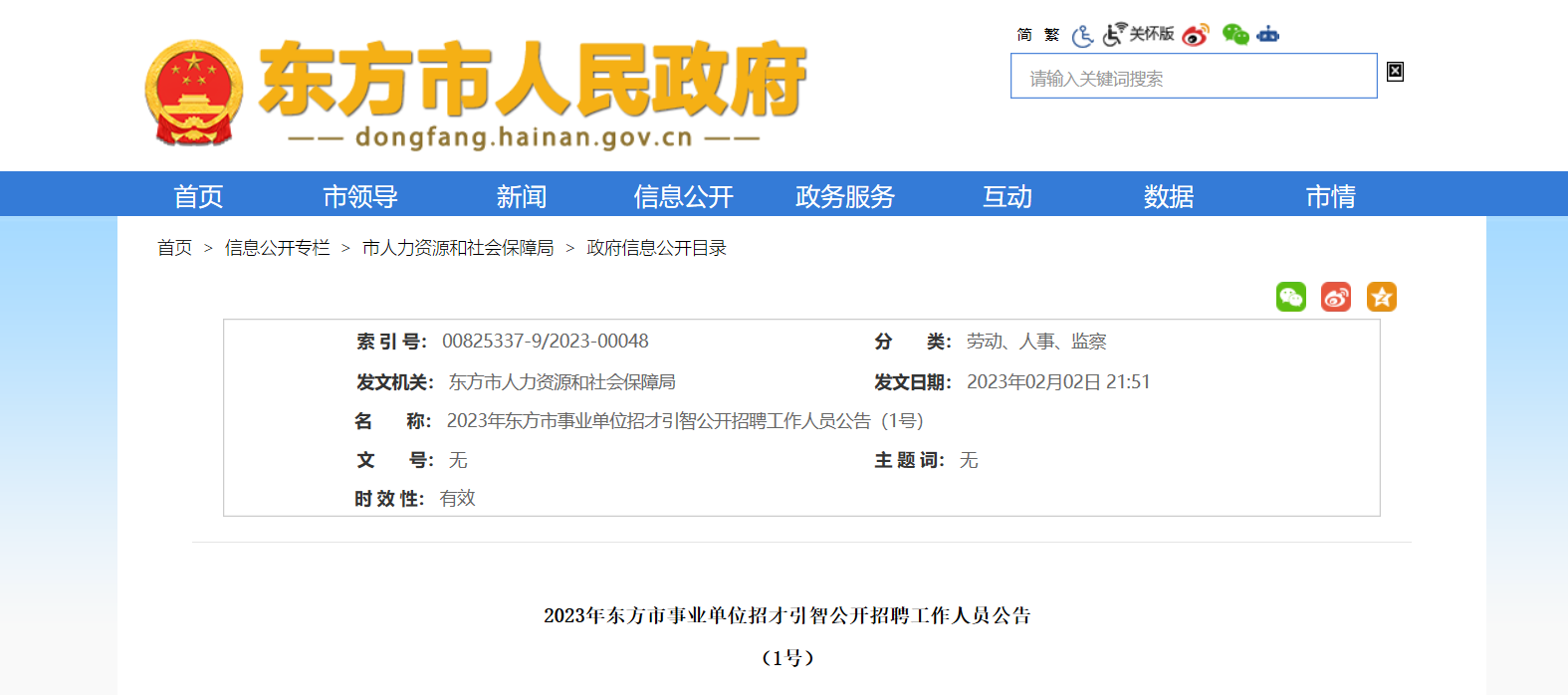Open 信息公开专栏 breadcrumb link
This screenshot has height=695, width=1568.
coord(278,248)
